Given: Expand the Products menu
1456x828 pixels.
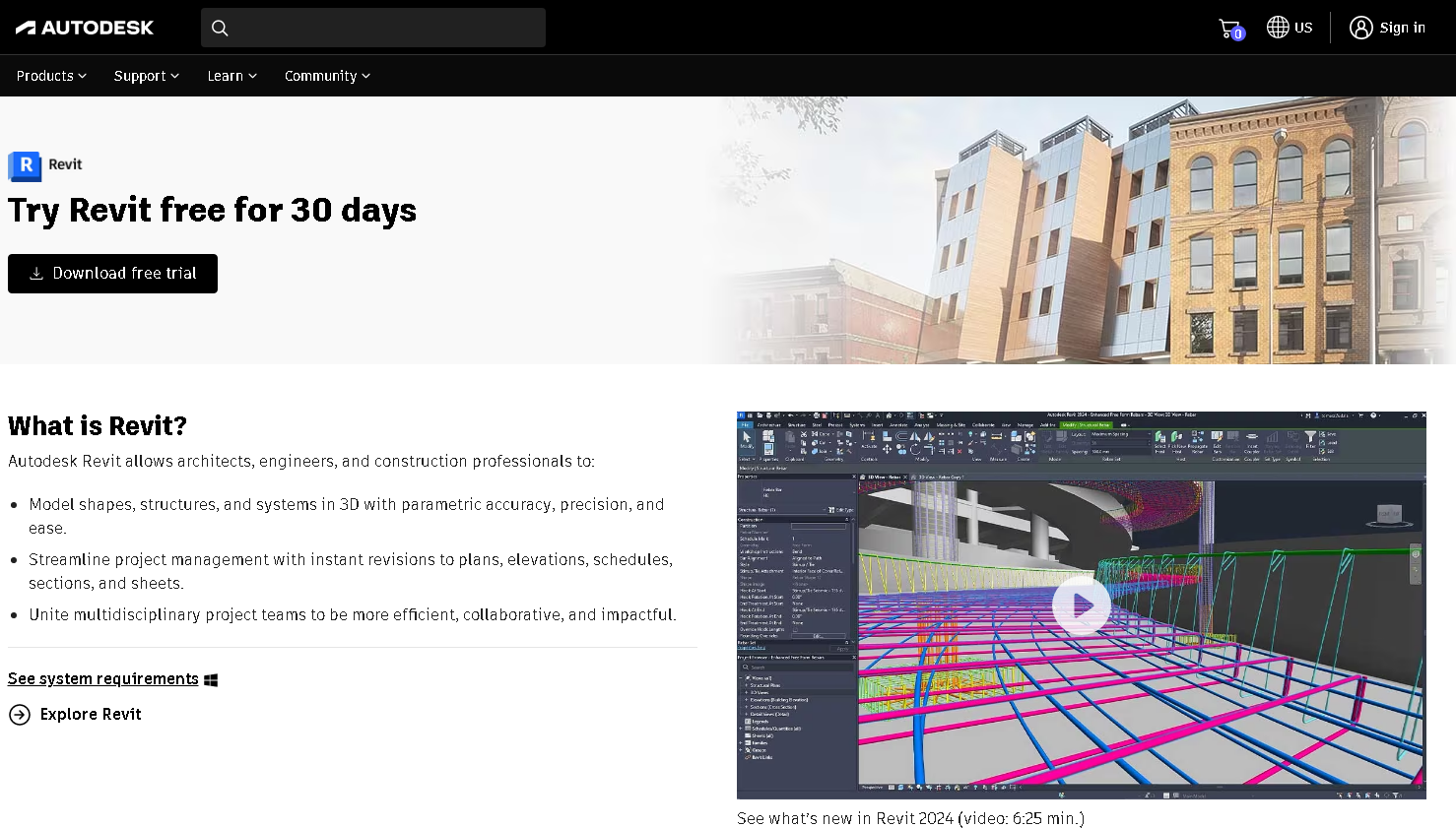Looking at the screenshot, I should (51, 76).
